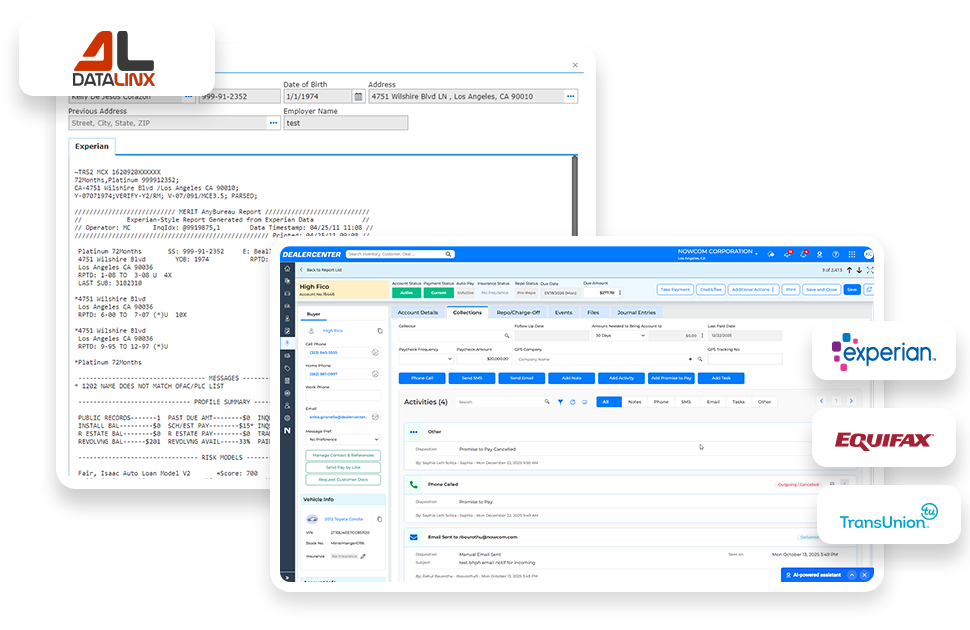Click the Take Payment button
970x630 pixels.
pyautogui.click(x=675, y=290)
